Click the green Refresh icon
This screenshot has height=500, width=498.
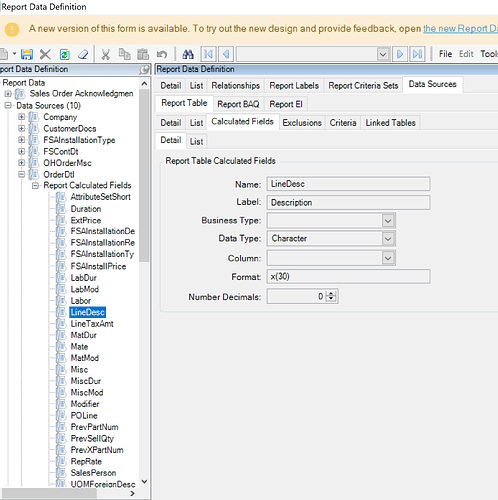[65, 54]
